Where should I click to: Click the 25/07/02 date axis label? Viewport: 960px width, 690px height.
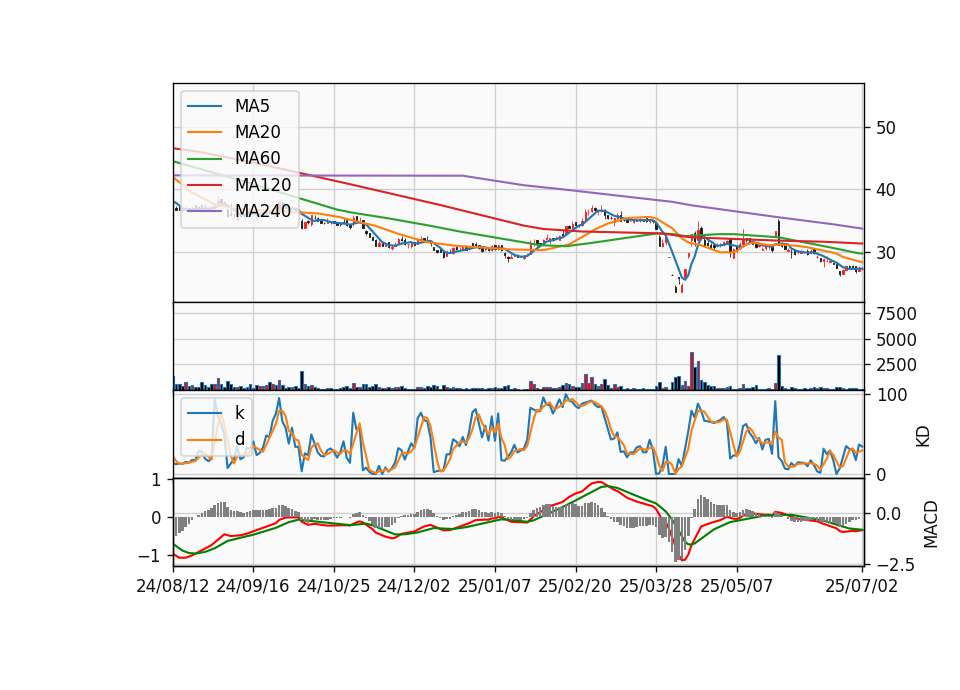click(861, 586)
